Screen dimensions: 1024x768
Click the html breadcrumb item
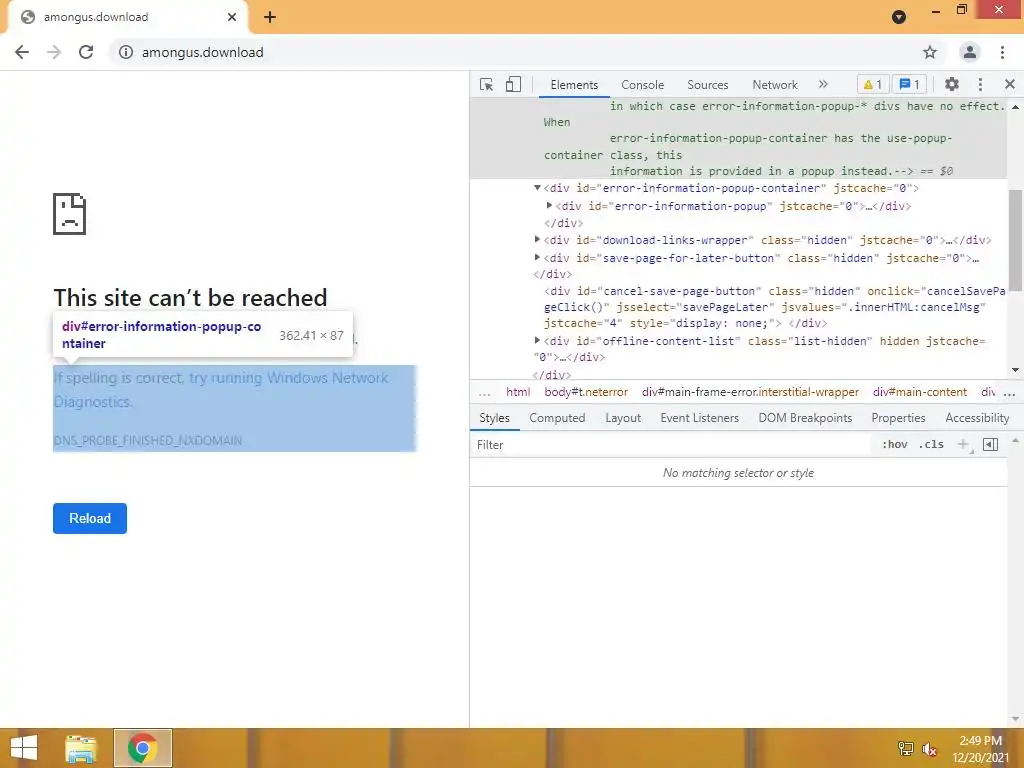518,392
